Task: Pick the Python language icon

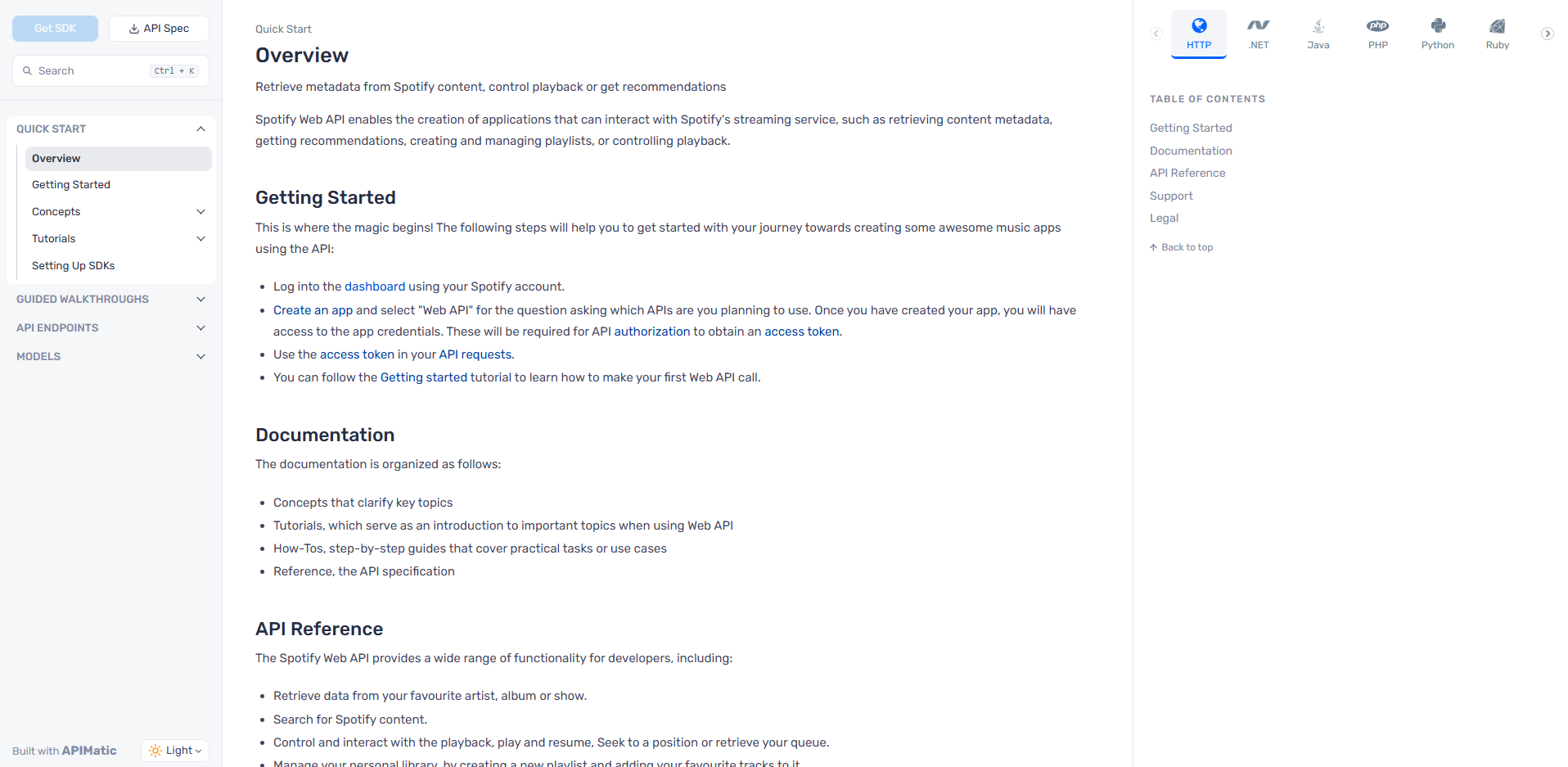Action: (1438, 26)
